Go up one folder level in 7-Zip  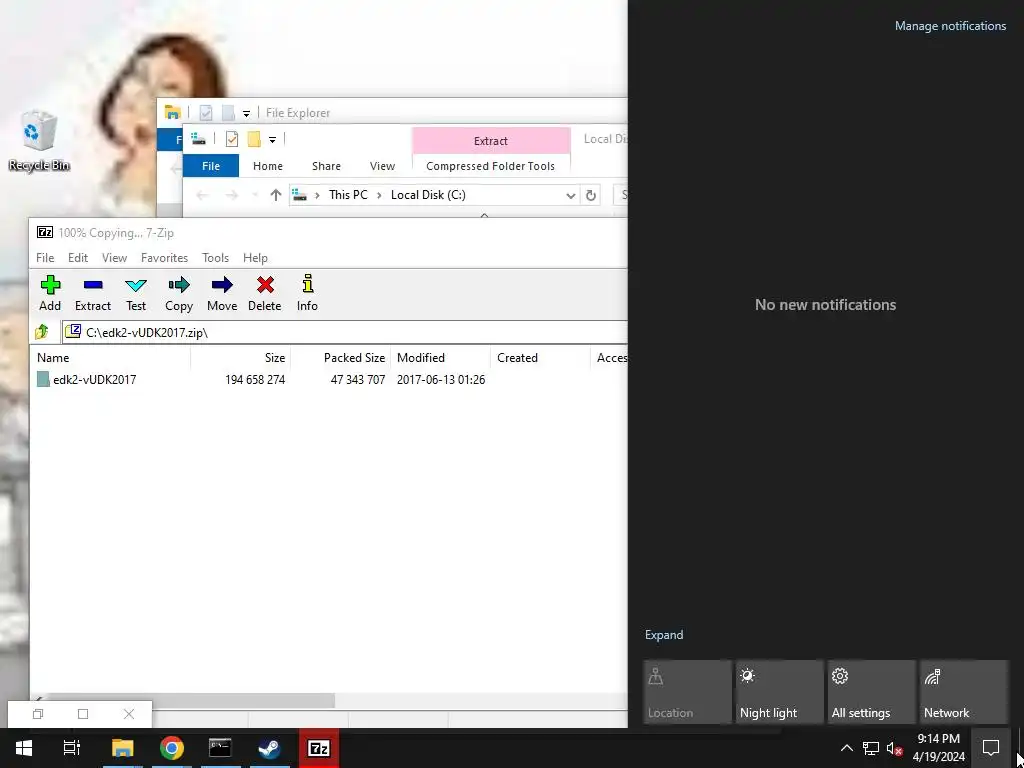pyautogui.click(x=42, y=332)
